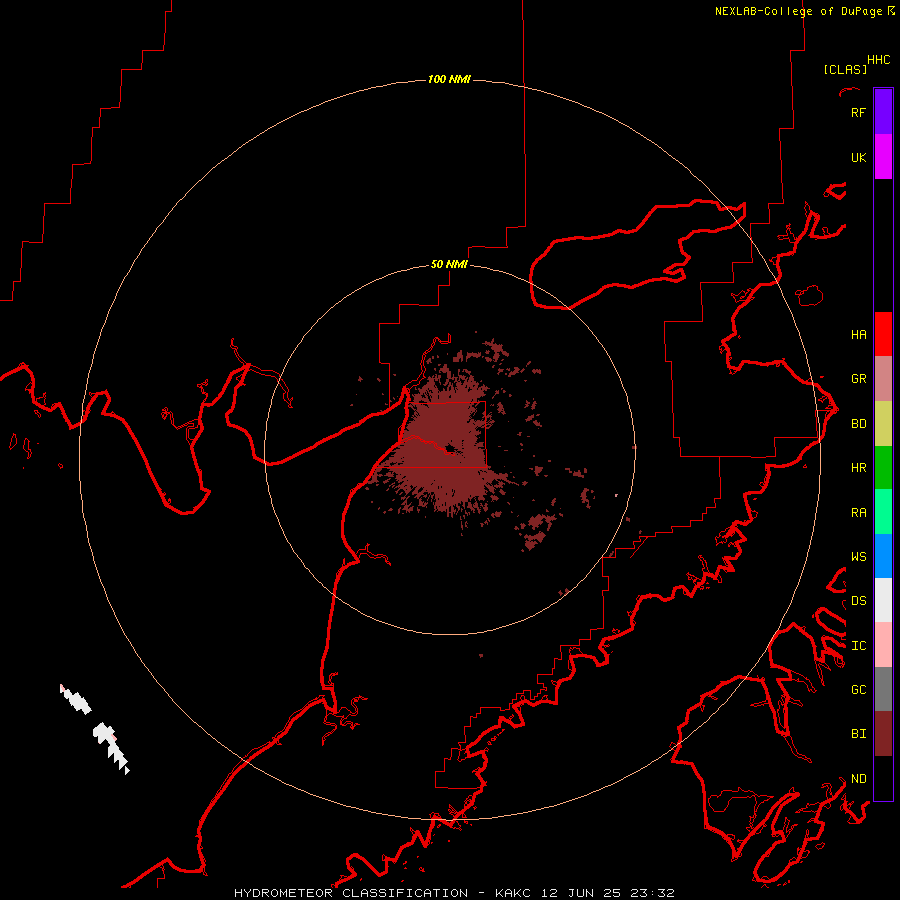The width and height of the screenshot is (900, 900).
Task: Pick the RA mint-green legend swatch
Action: [x=883, y=512]
